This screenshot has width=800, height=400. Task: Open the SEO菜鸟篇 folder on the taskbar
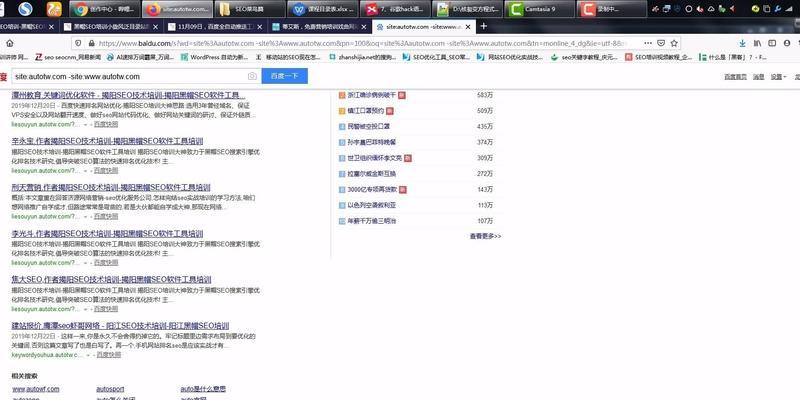[x=249, y=9]
